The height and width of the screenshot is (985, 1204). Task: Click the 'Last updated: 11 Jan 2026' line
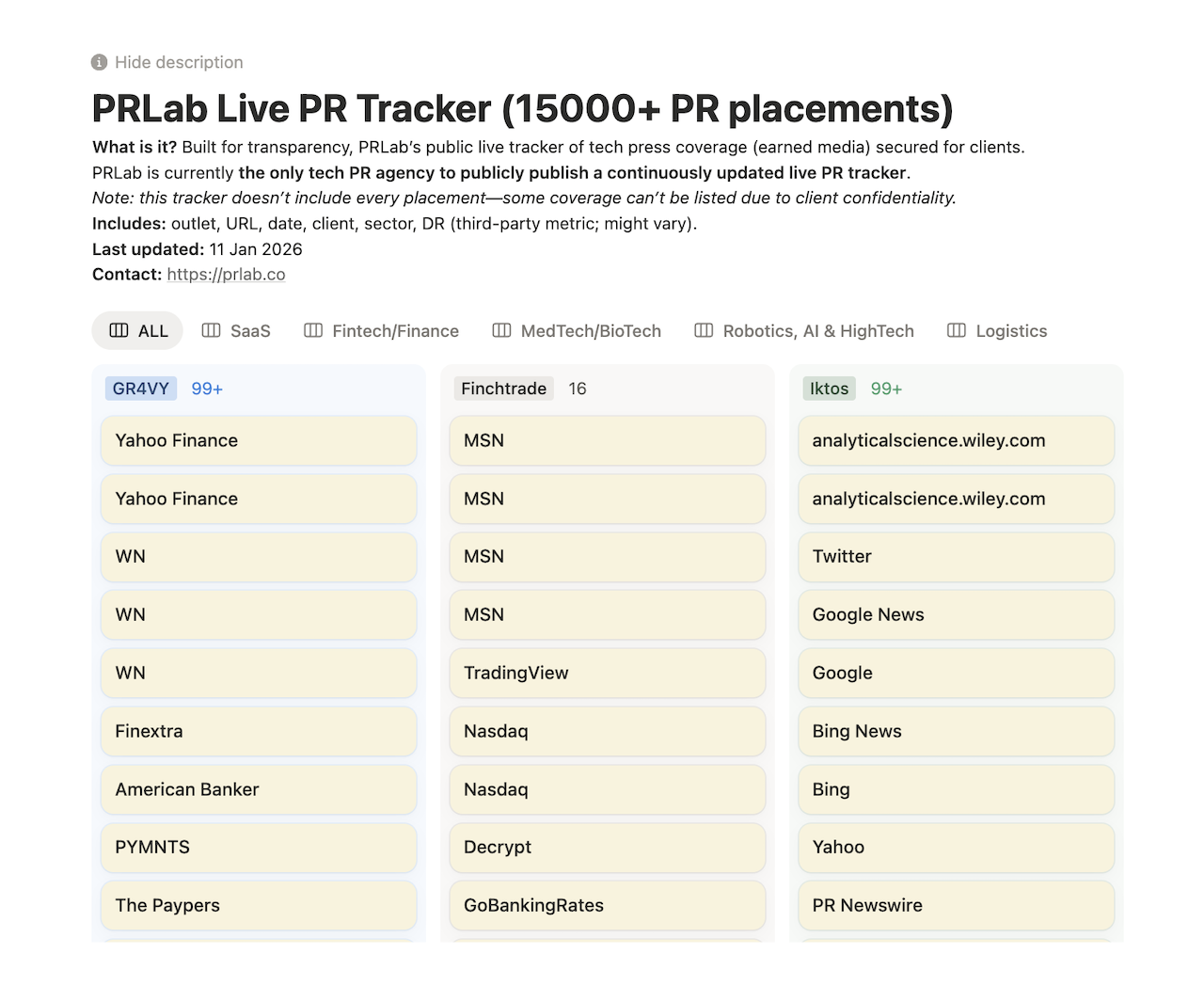pos(198,249)
